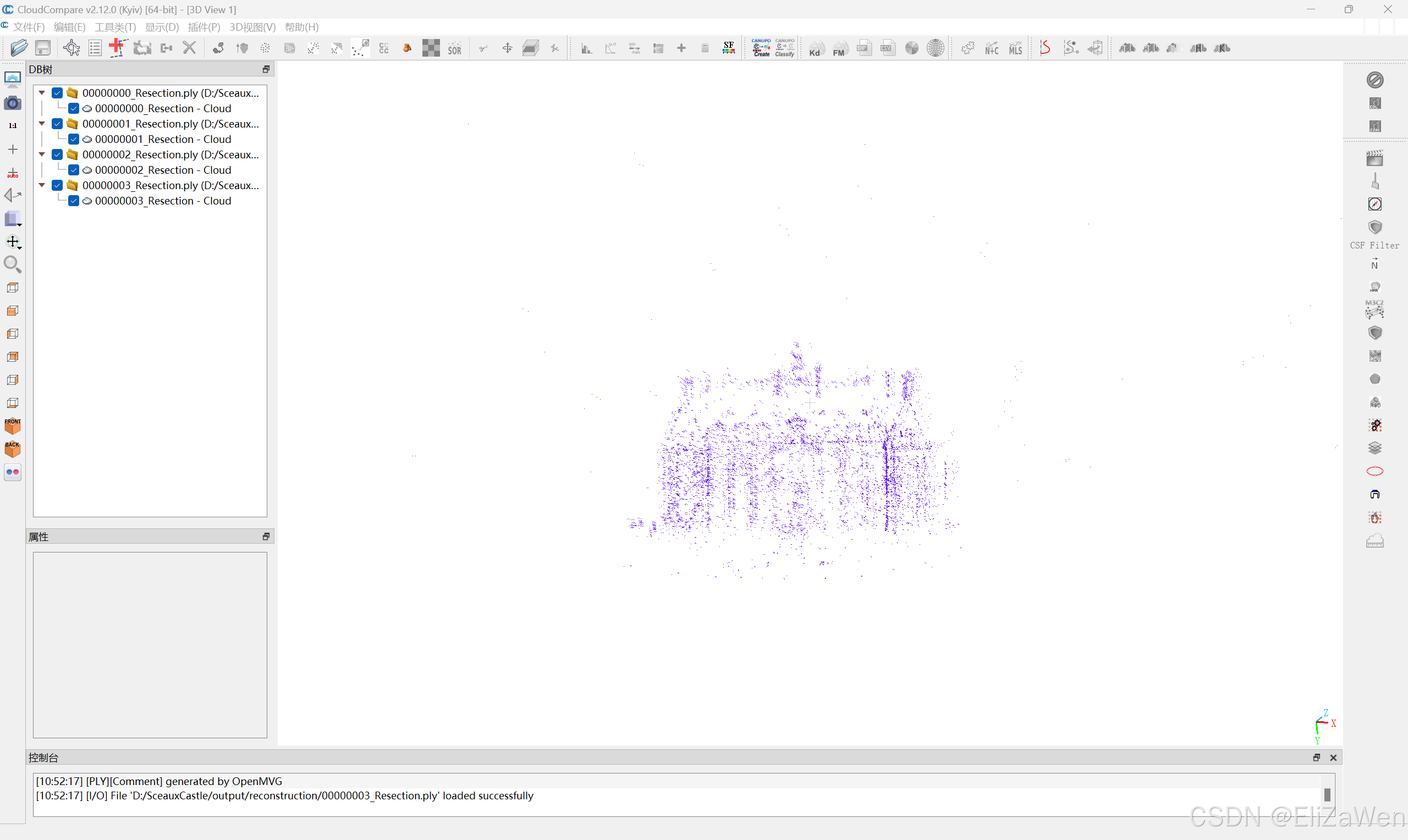Uncheck 00000000_Resection.ply folder checkbox
The width and height of the screenshot is (1408, 840).
57,93
